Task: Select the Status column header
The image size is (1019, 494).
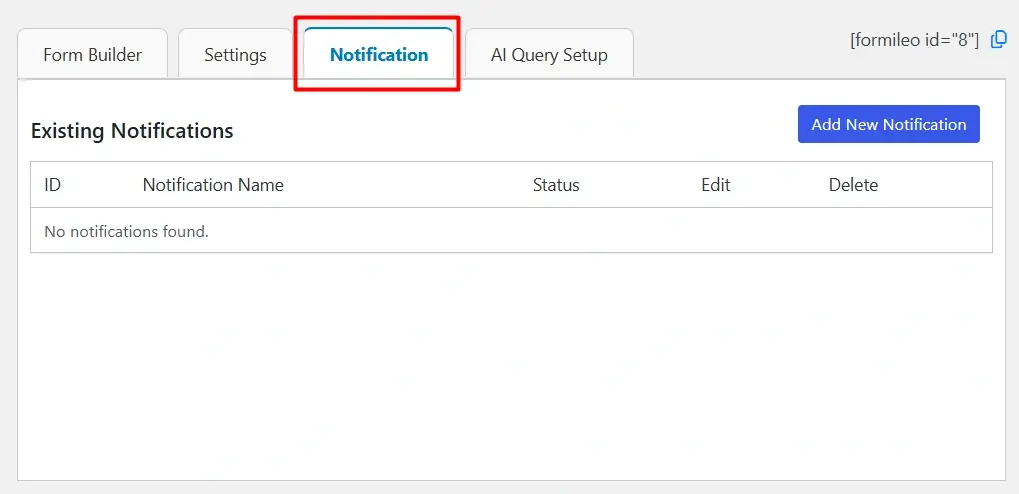Action: click(556, 185)
